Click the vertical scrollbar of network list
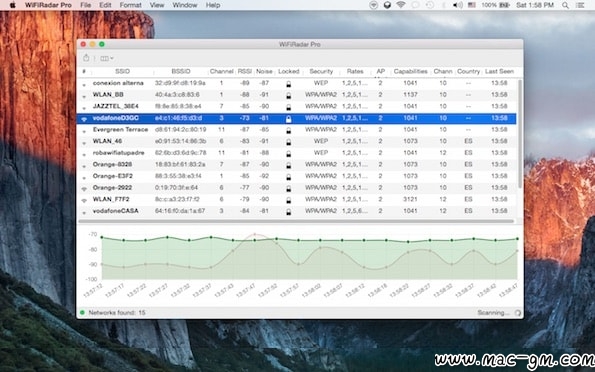The image size is (595, 372). 520,134
